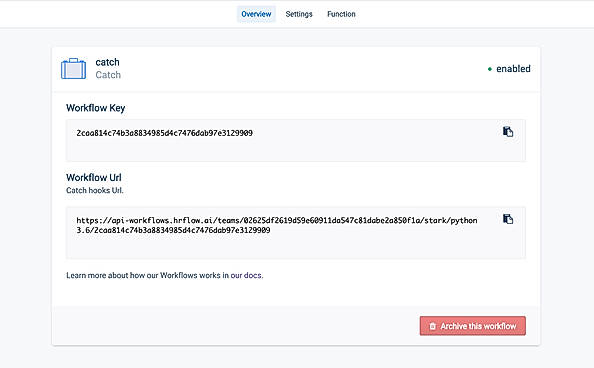
Task: Copy the Workflow Key to clipboard
Action: click(x=508, y=132)
